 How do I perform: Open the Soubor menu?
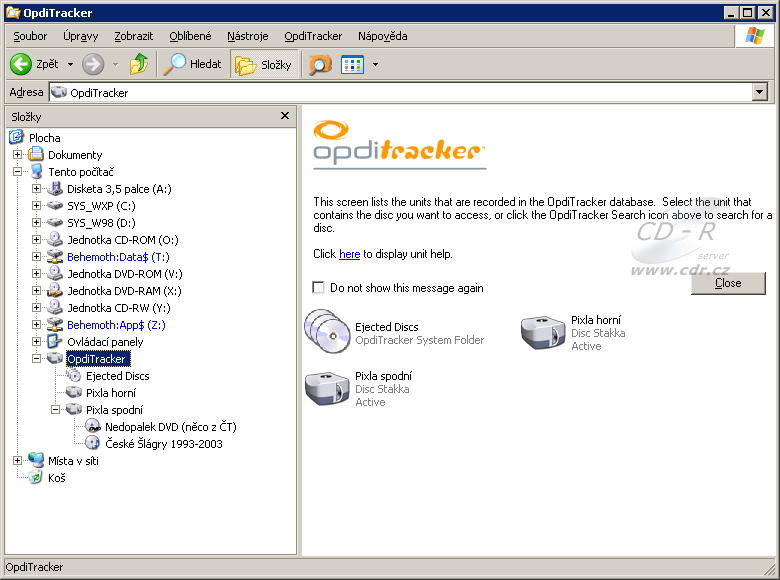[x=30, y=36]
